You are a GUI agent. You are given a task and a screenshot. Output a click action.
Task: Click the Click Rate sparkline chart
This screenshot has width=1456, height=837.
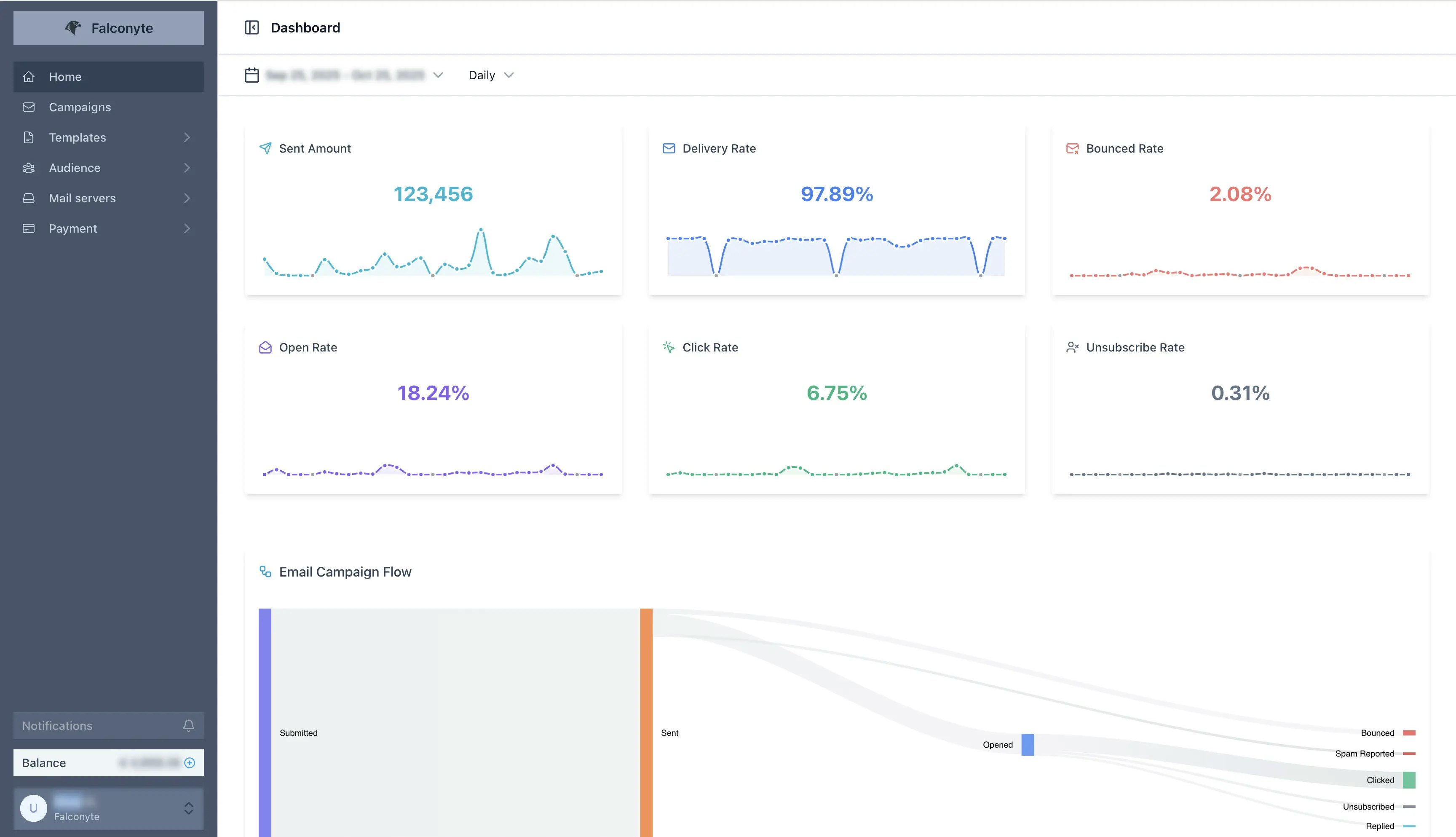coord(836,470)
